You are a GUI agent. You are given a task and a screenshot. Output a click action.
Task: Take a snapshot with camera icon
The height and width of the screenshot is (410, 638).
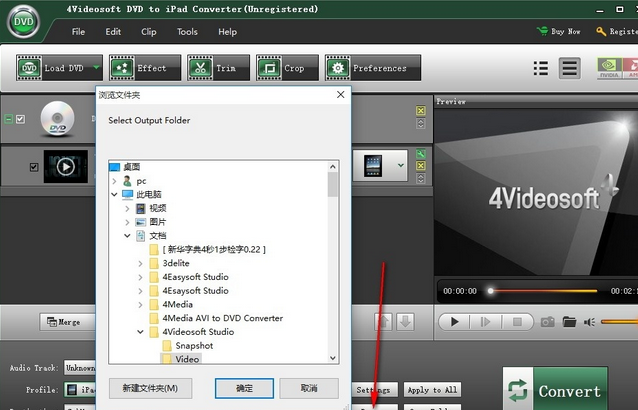547,322
